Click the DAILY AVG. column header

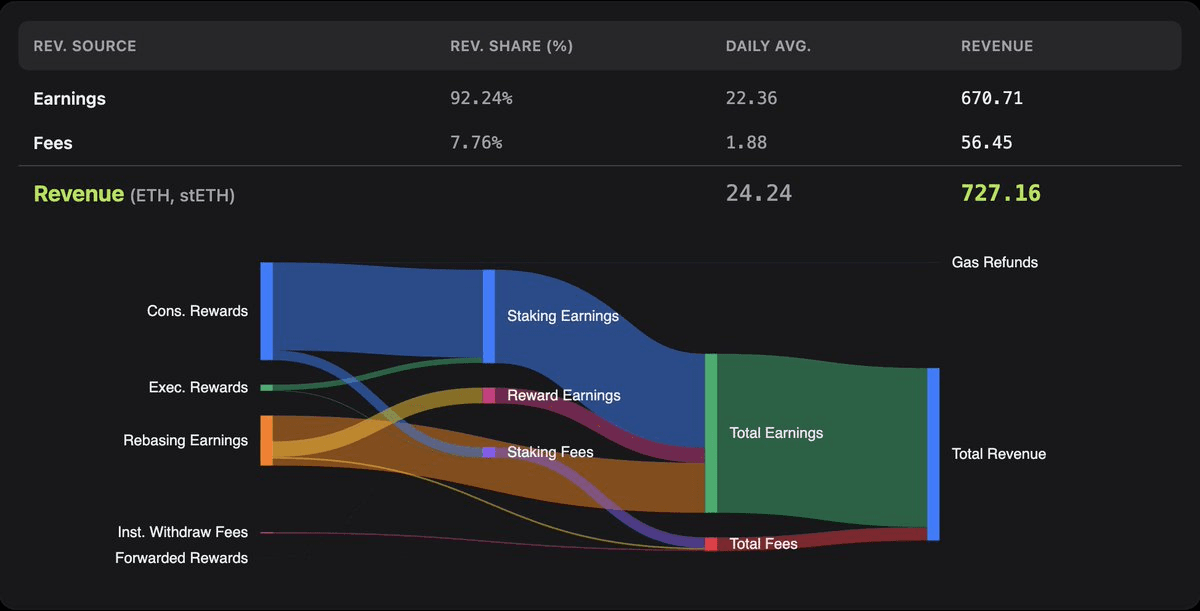[769, 46]
